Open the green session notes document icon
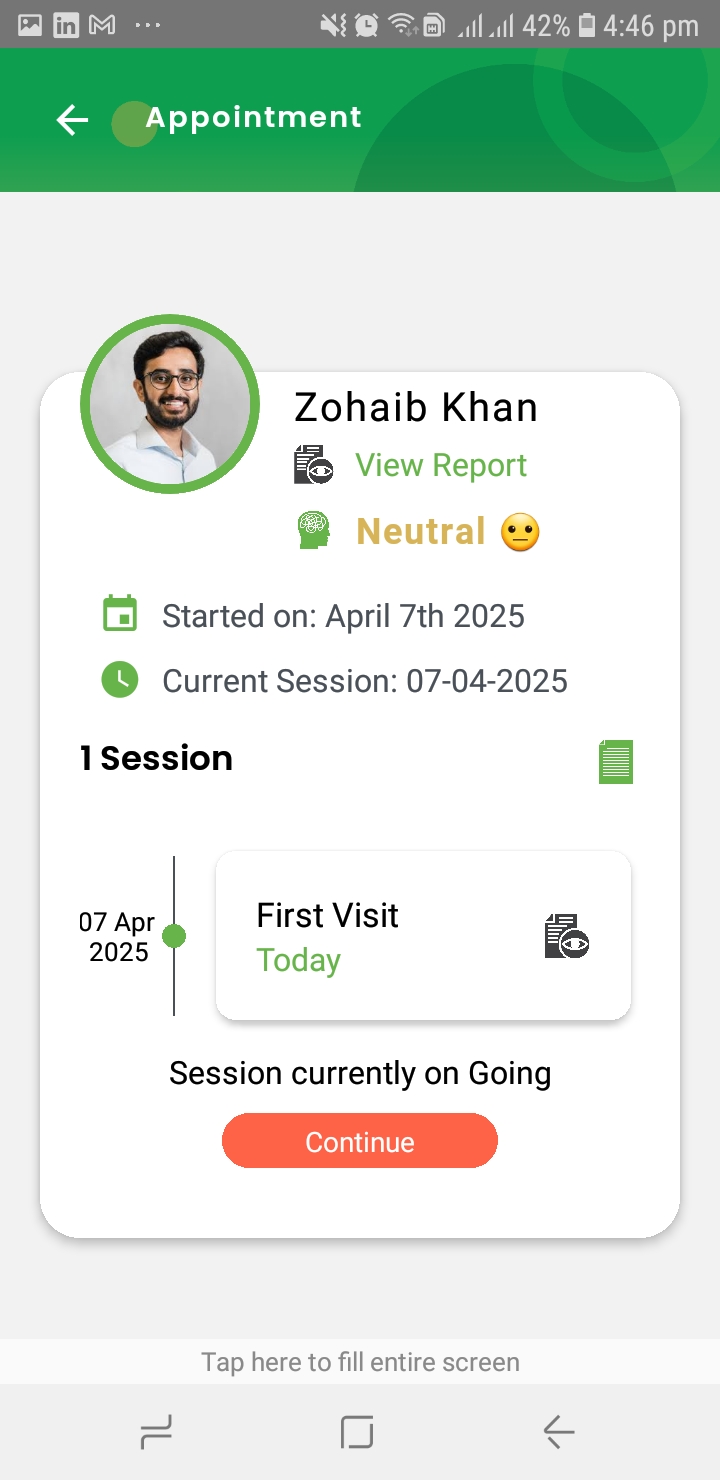The height and width of the screenshot is (1480, 720). pos(616,761)
